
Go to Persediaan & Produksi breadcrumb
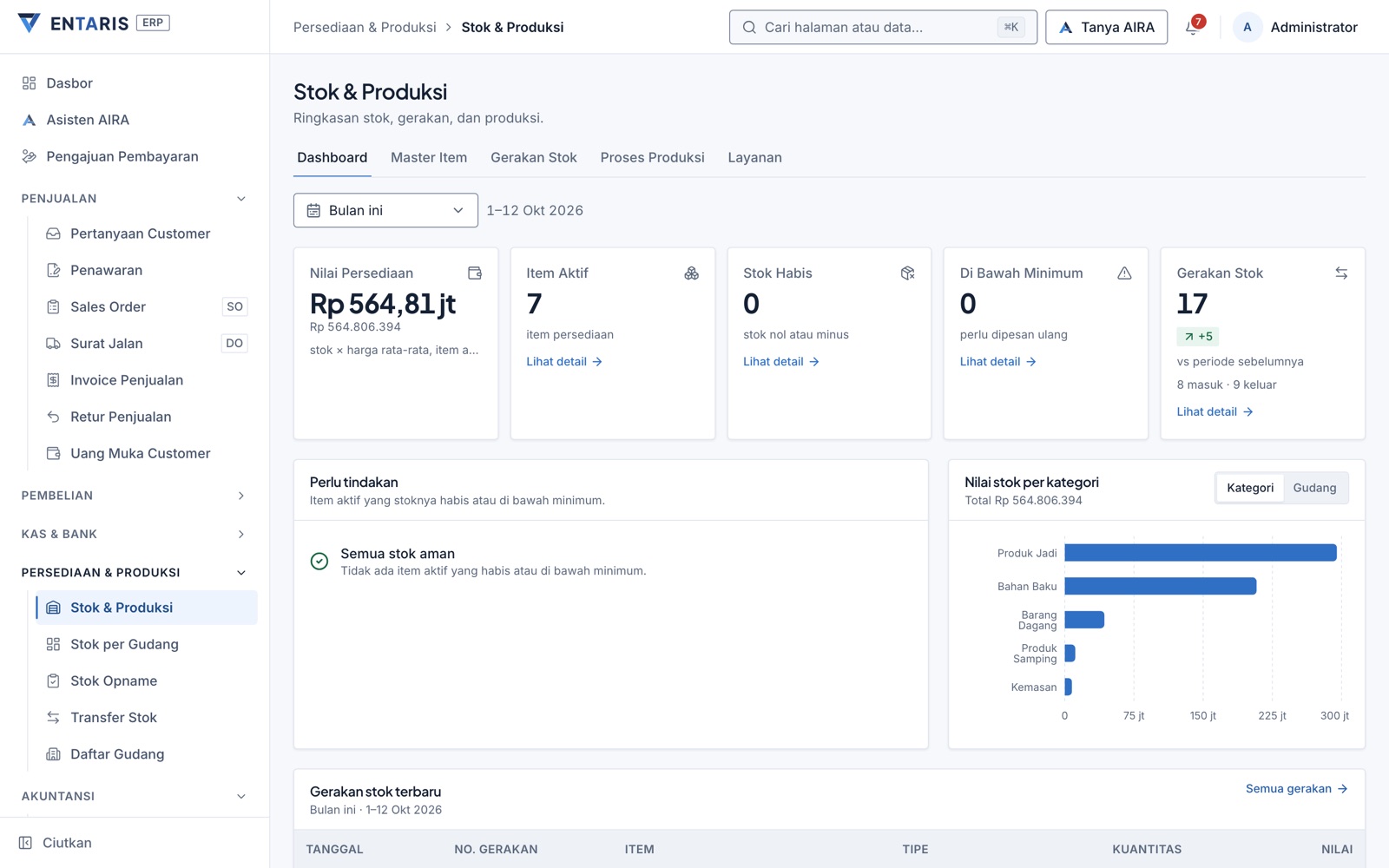click(x=365, y=27)
